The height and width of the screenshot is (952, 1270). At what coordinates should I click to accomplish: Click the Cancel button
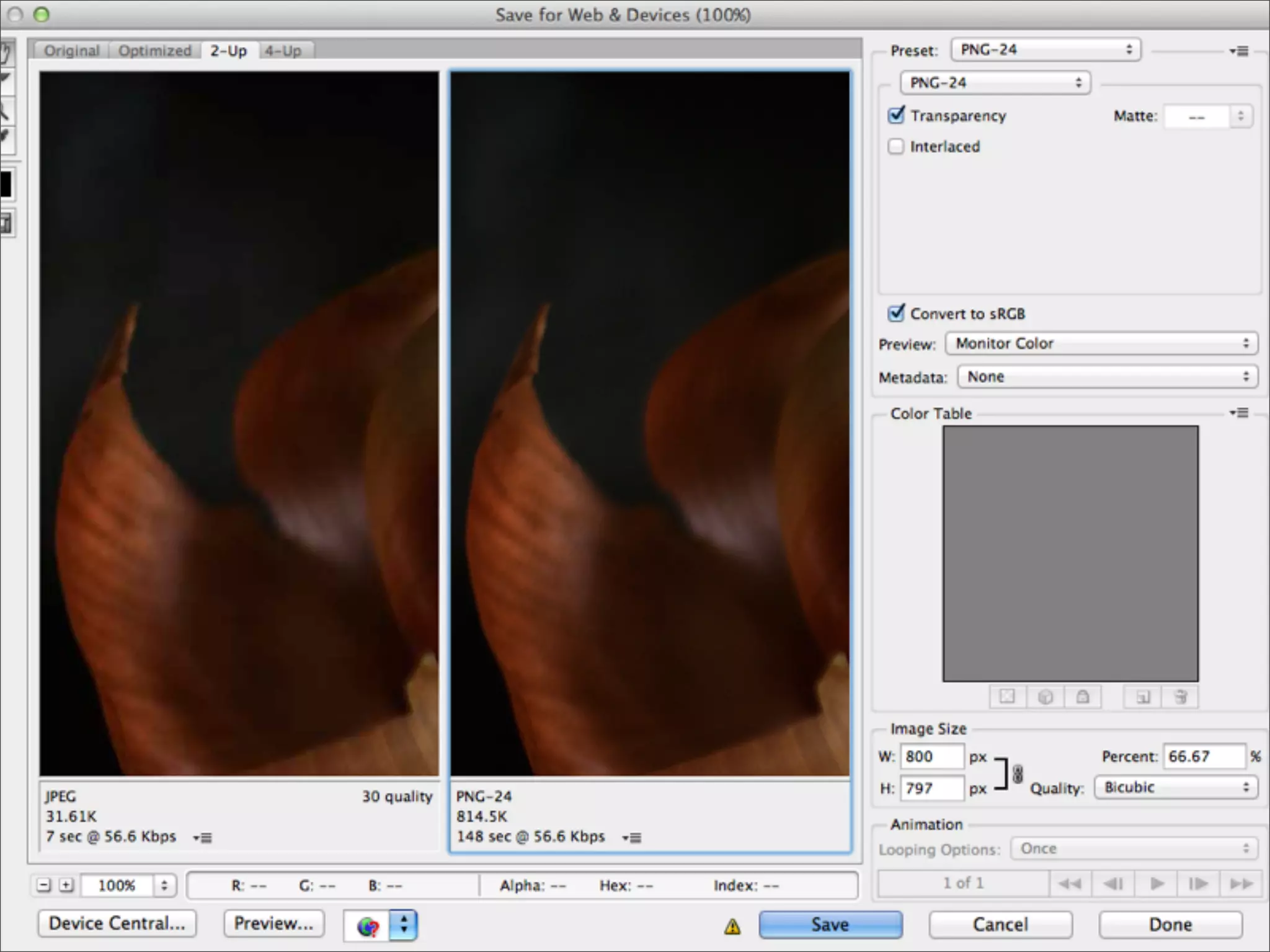click(x=1000, y=925)
